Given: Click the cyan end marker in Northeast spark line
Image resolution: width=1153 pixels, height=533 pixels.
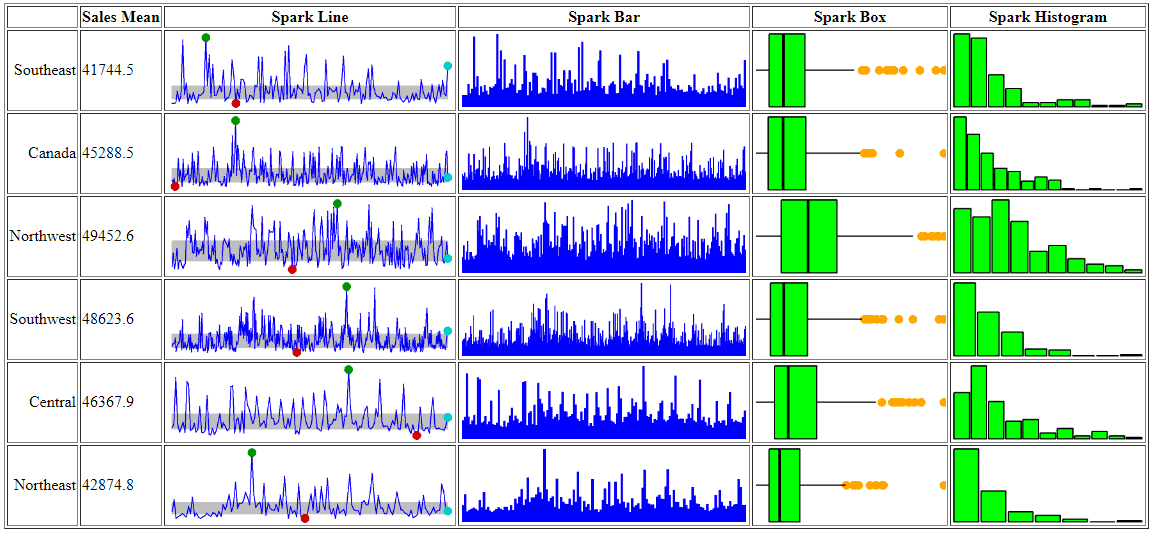Looking at the screenshot, I should point(448,512).
